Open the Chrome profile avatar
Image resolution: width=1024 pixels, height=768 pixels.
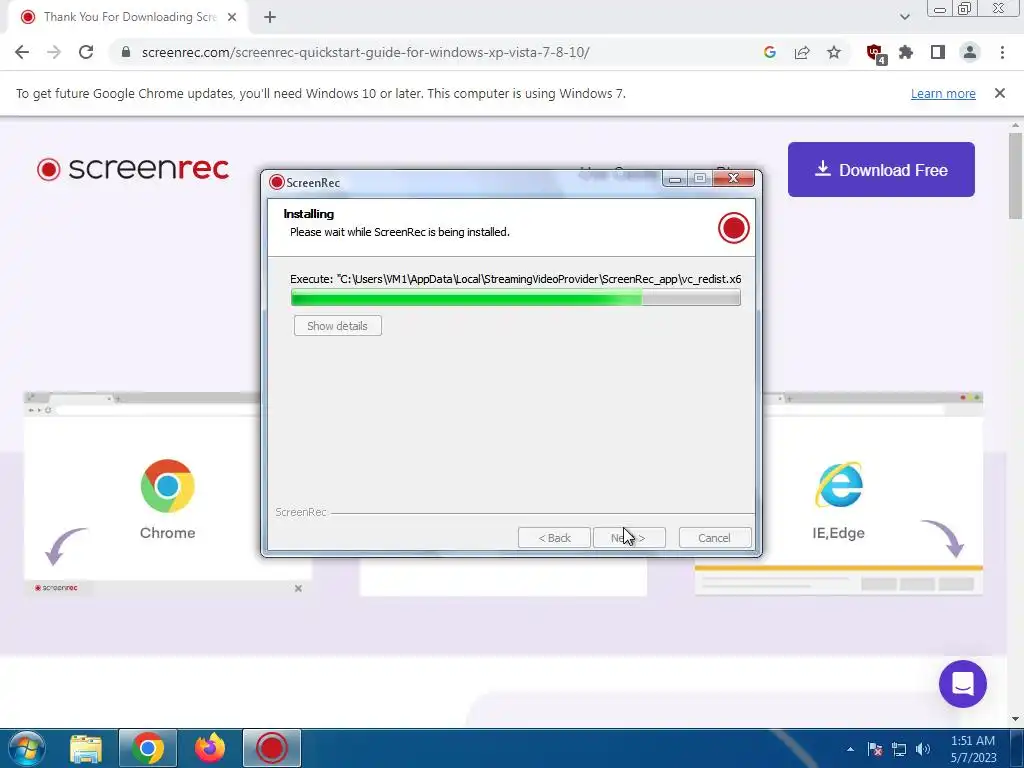(970, 52)
